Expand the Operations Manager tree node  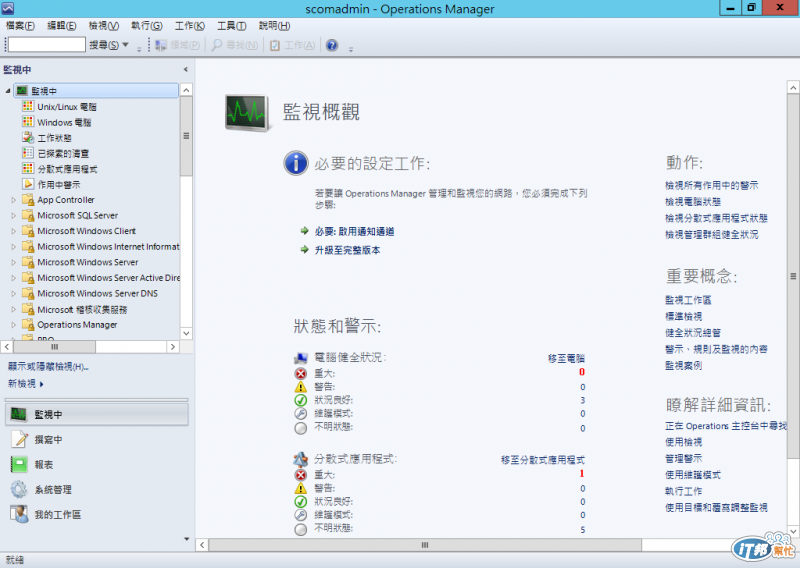tap(14, 325)
